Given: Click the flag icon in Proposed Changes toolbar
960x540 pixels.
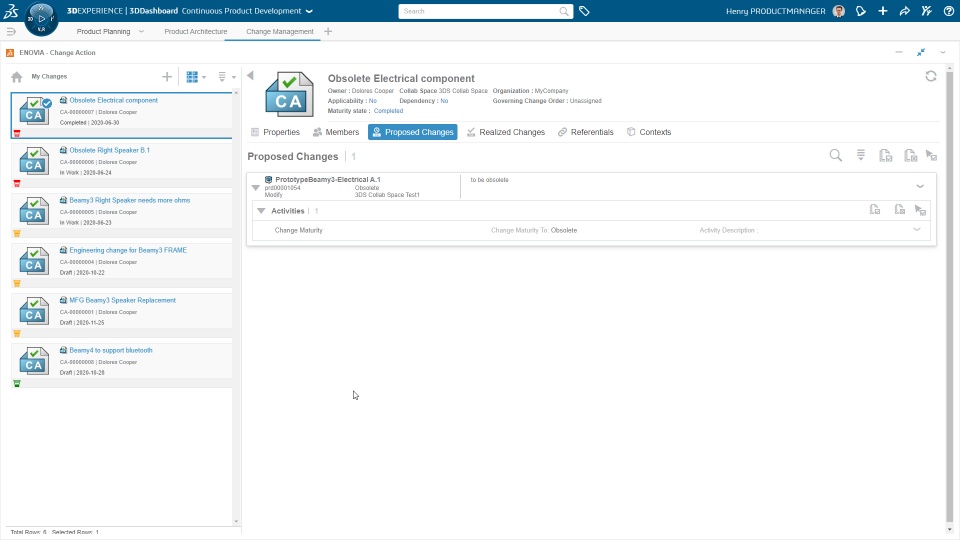Looking at the screenshot, I should tap(931, 156).
